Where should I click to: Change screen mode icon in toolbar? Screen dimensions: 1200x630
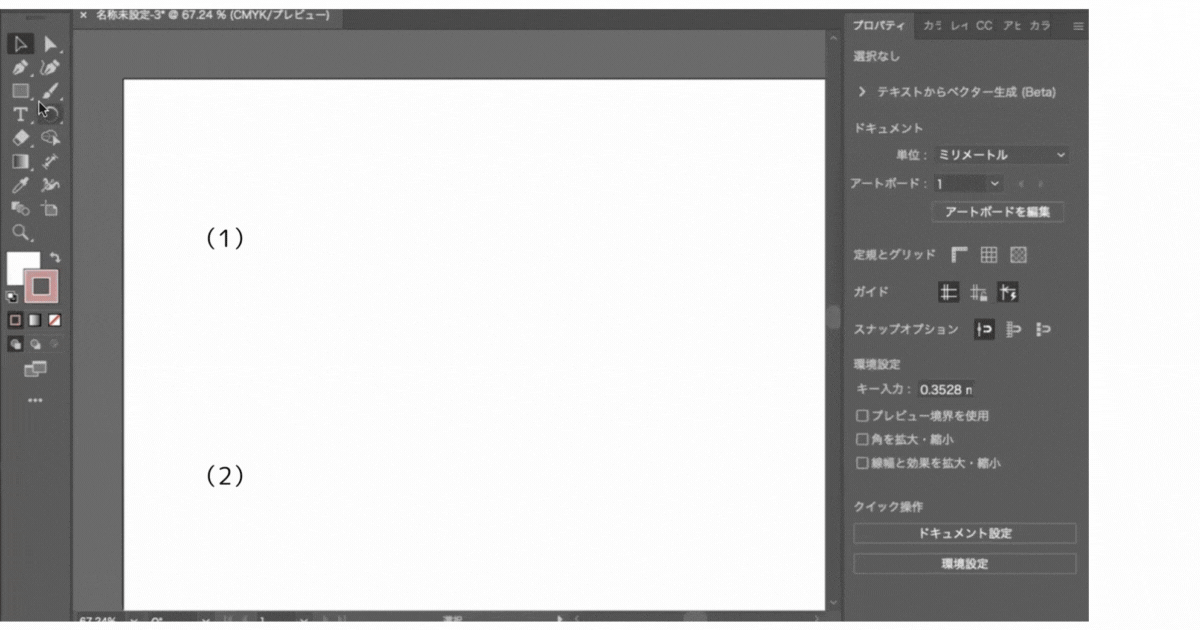coord(35,369)
